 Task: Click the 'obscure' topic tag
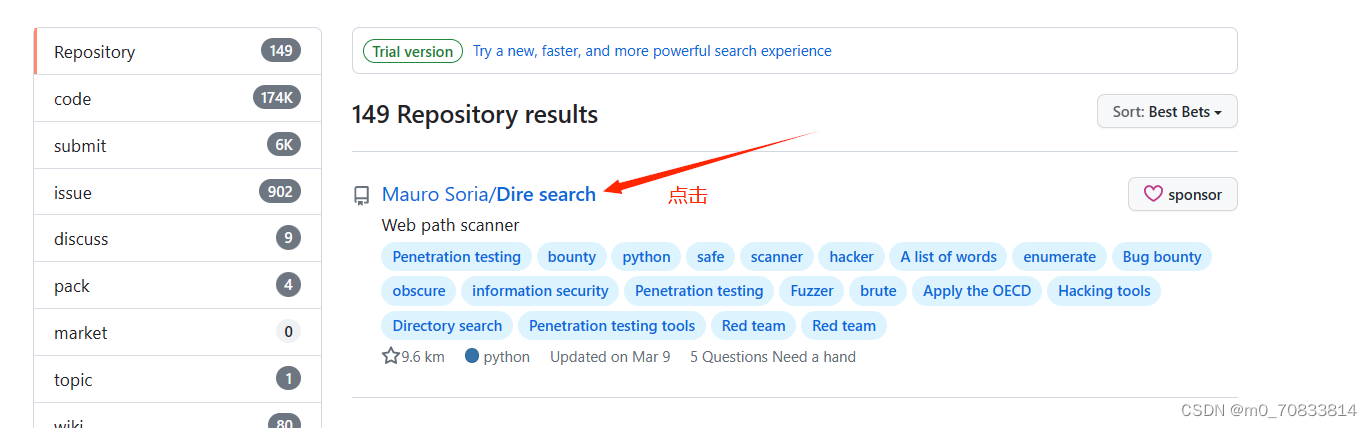pyautogui.click(x=419, y=290)
